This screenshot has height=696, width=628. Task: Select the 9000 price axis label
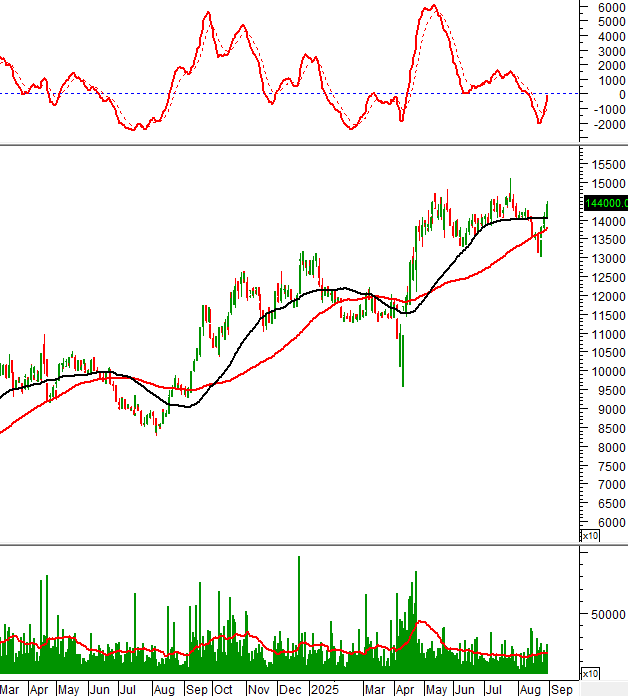[612, 409]
